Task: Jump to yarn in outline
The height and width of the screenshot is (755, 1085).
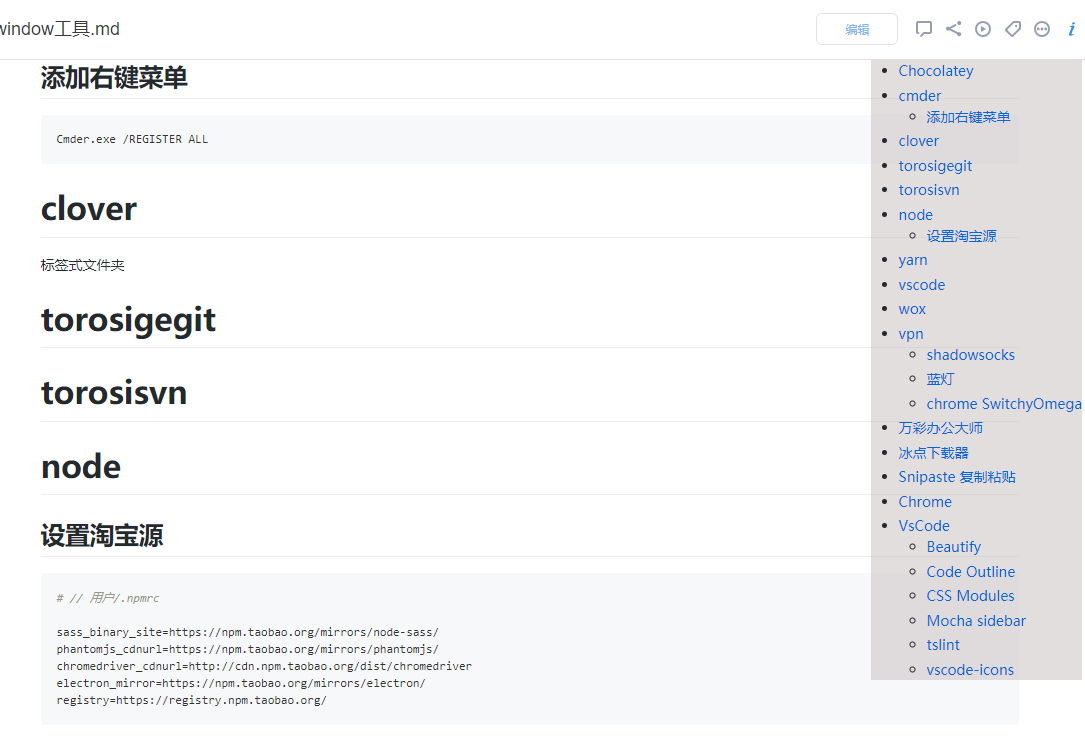Action: 913,260
